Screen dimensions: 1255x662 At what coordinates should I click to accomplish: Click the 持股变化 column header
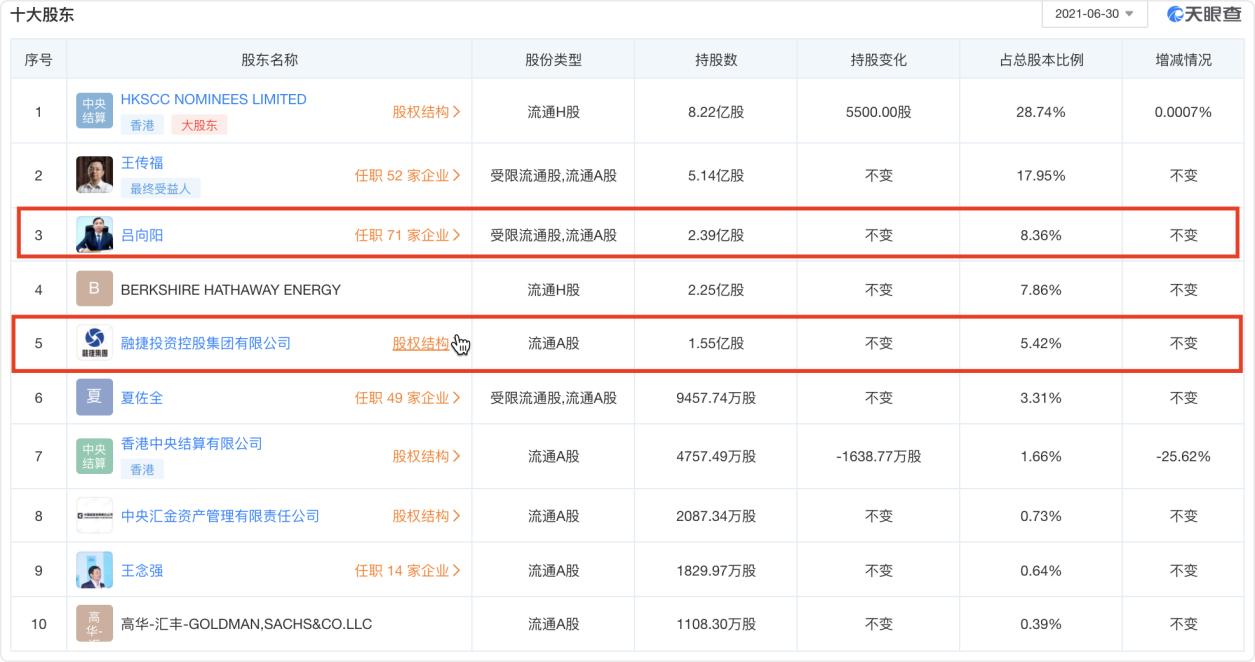click(x=877, y=59)
